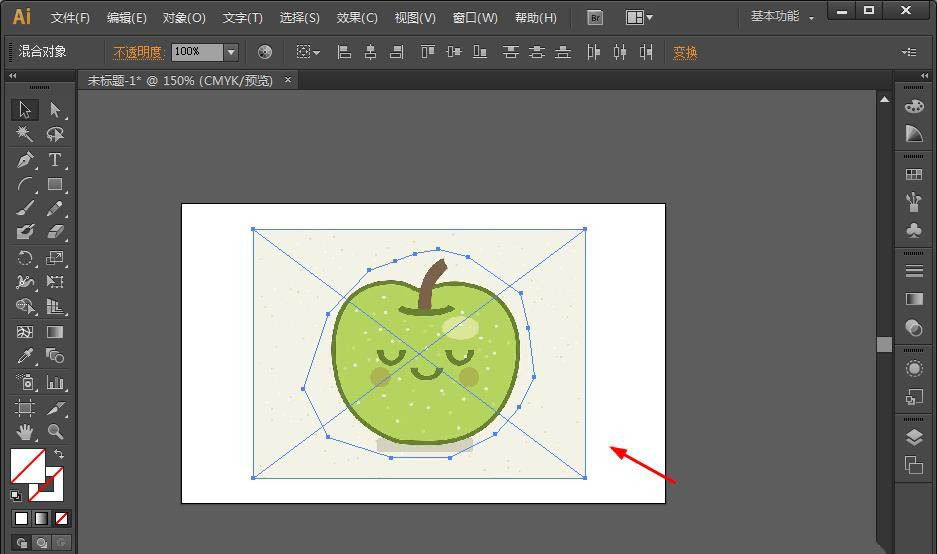Viewport: 937px width, 554px height.
Task: Select the Mesh tool
Action: [25, 332]
